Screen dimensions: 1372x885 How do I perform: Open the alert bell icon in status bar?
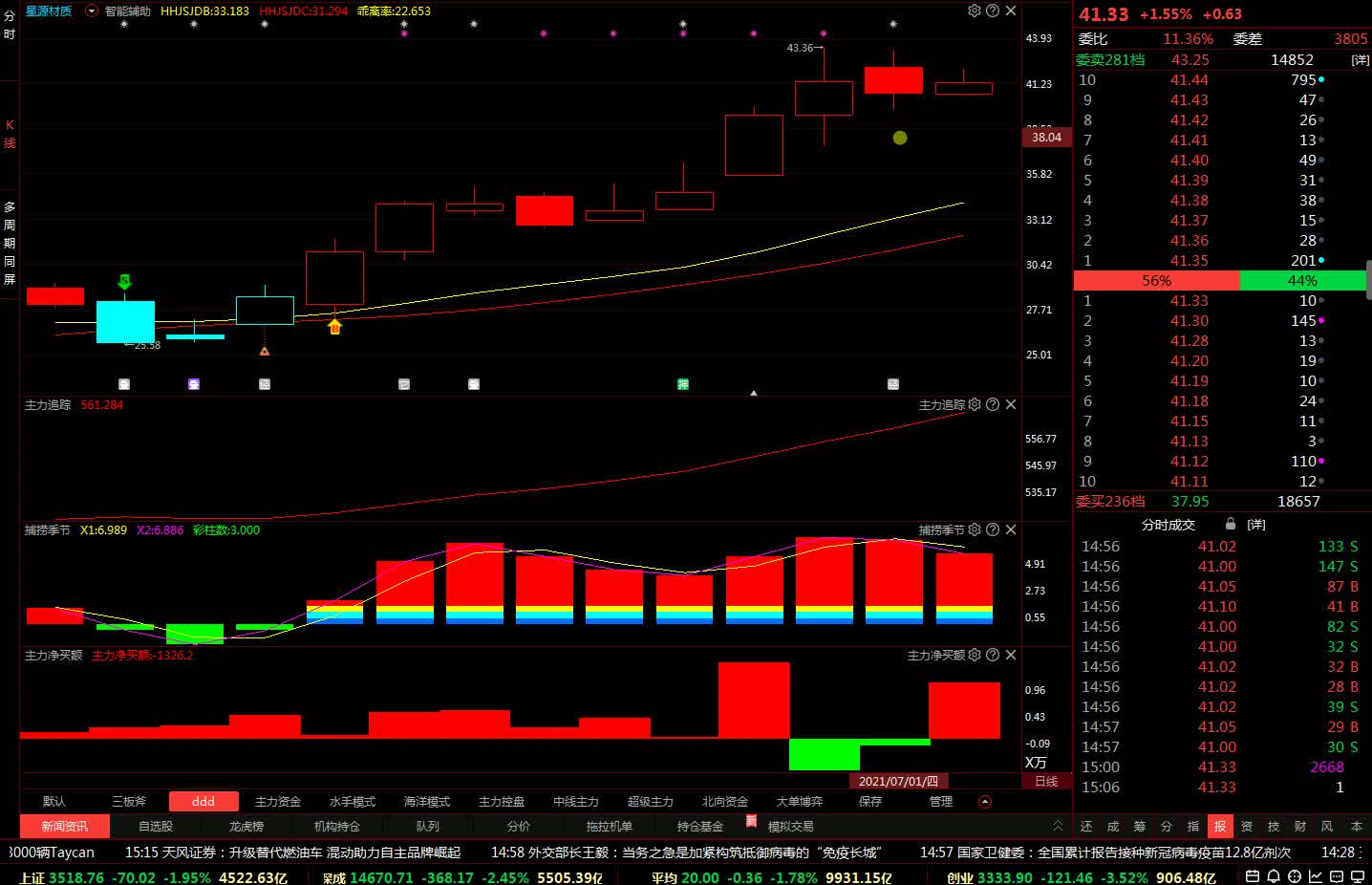pyautogui.click(x=1274, y=876)
